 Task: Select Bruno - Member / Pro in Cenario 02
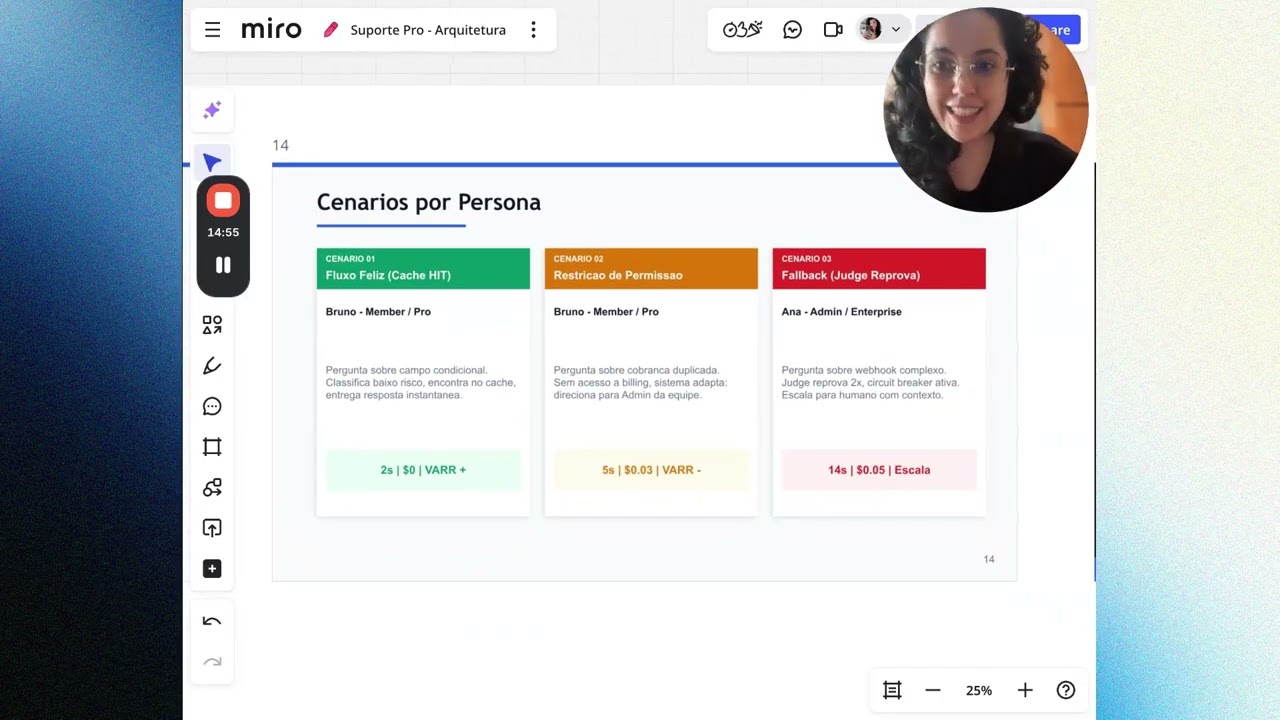point(606,312)
